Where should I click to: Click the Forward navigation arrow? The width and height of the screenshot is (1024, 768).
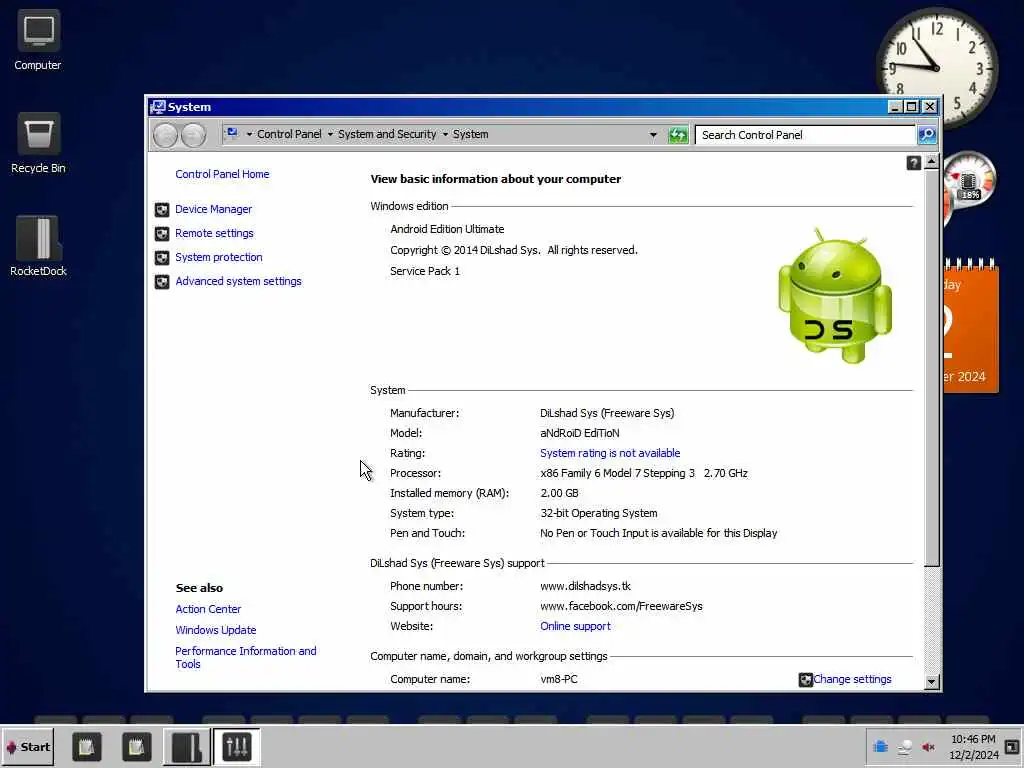pos(193,135)
